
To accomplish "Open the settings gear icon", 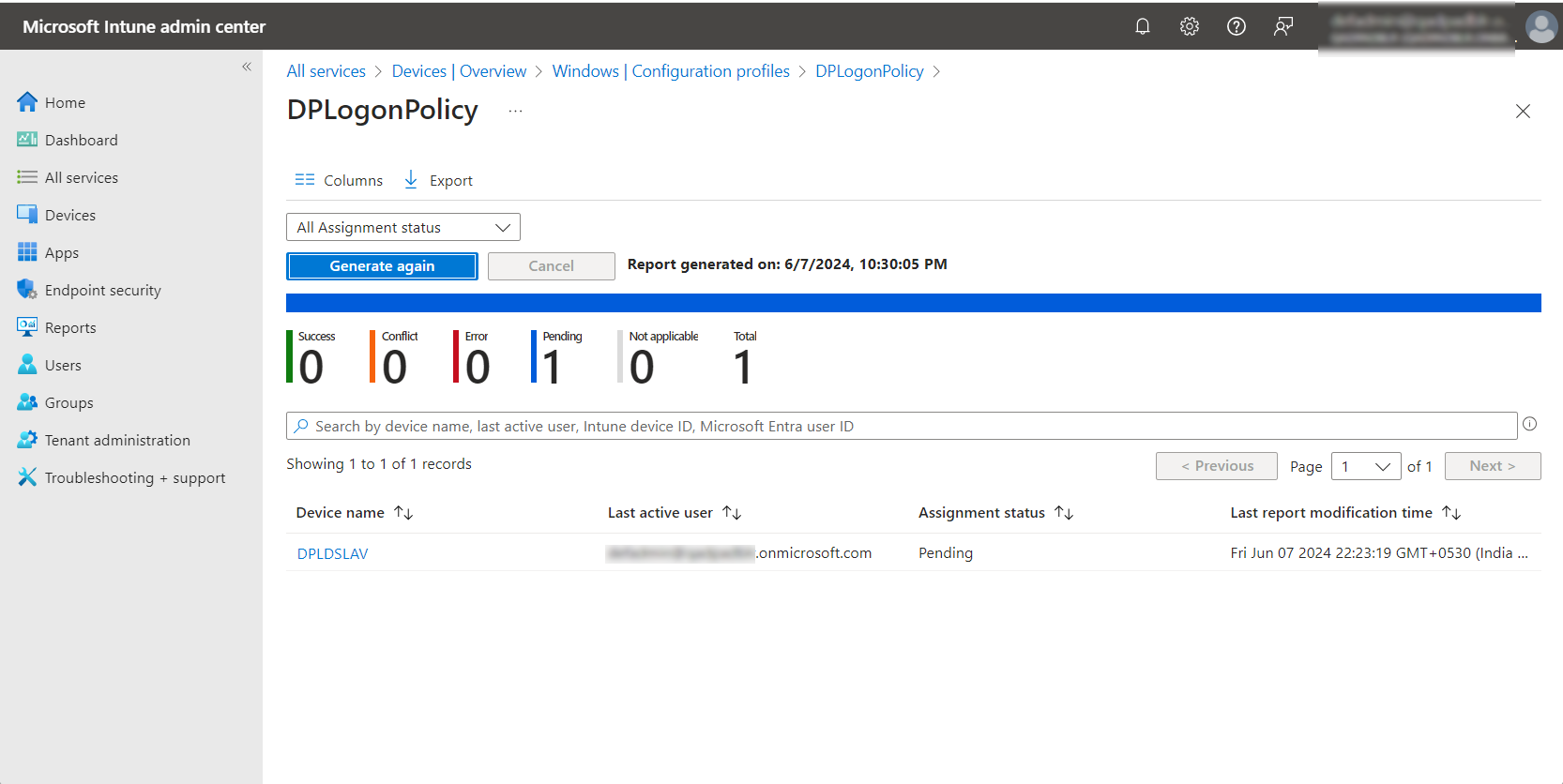I will pos(1189,26).
